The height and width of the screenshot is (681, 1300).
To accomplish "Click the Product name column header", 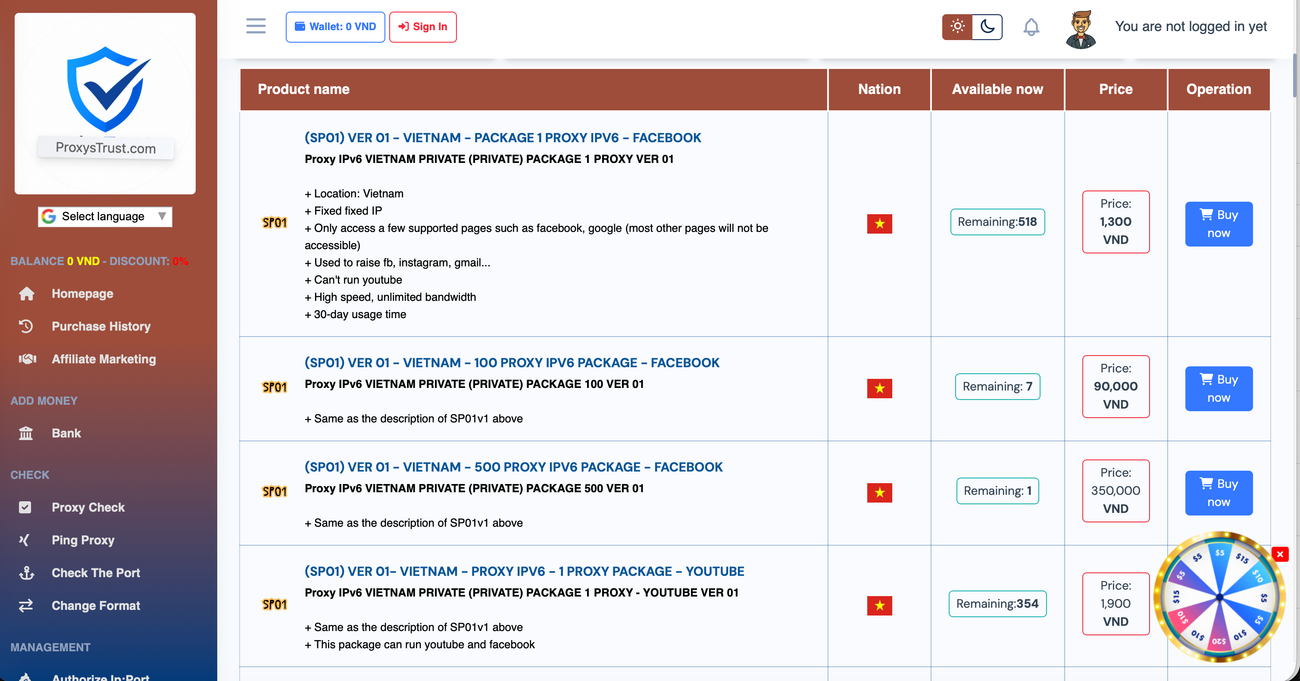I will click(x=534, y=89).
